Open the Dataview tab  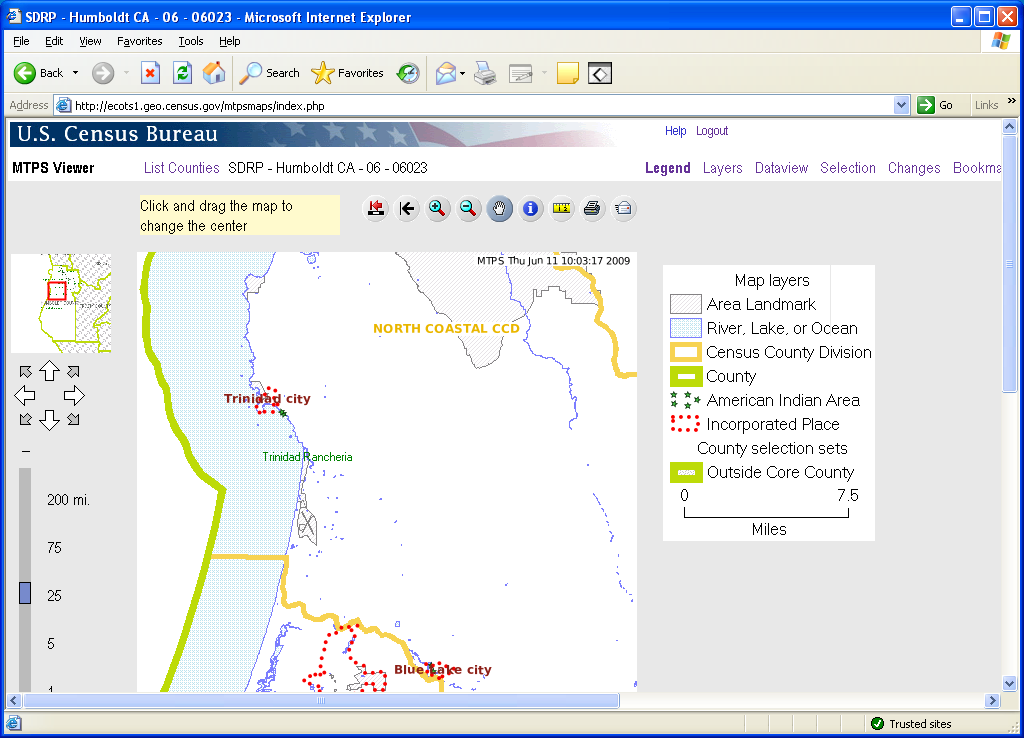click(x=781, y=168)
